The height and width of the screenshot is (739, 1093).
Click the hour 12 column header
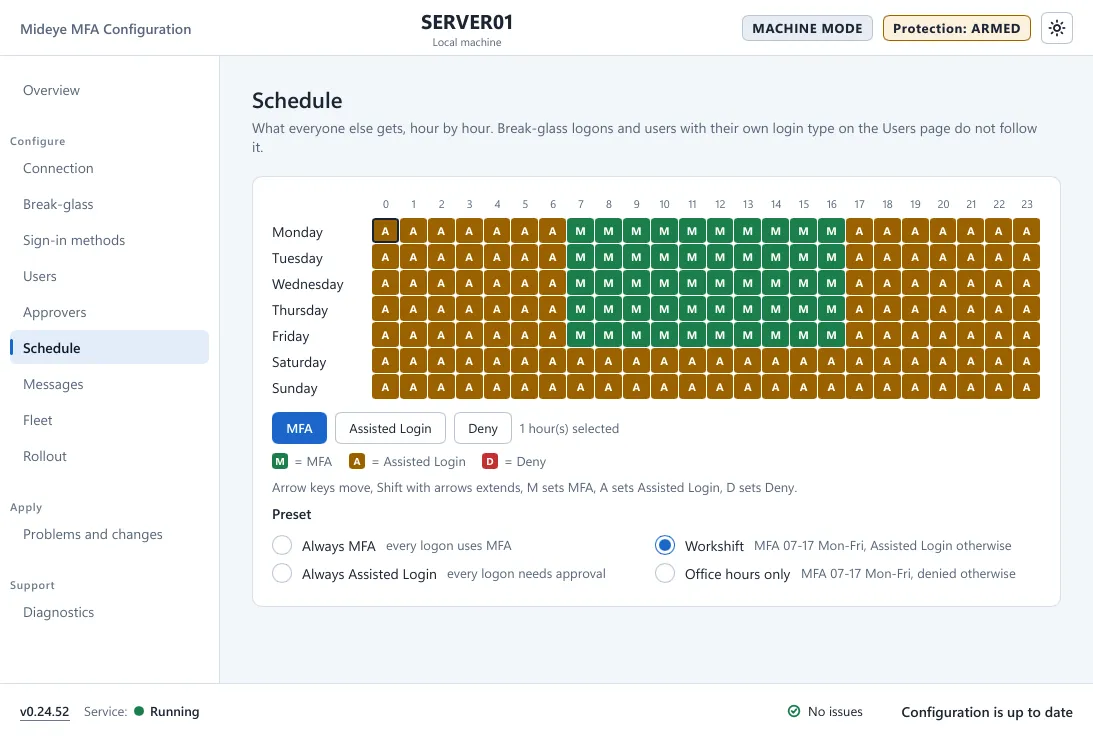pos(720,204)
